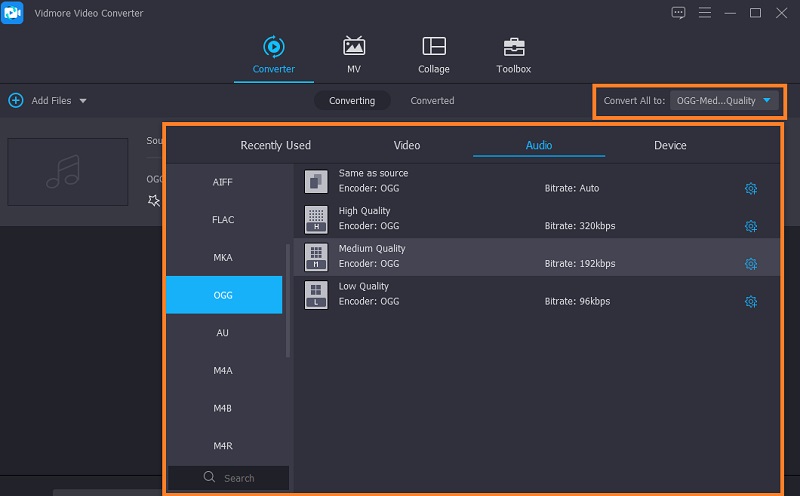
Task: Expand the Add Files dropdown arrow
Action: coord(83,101)
